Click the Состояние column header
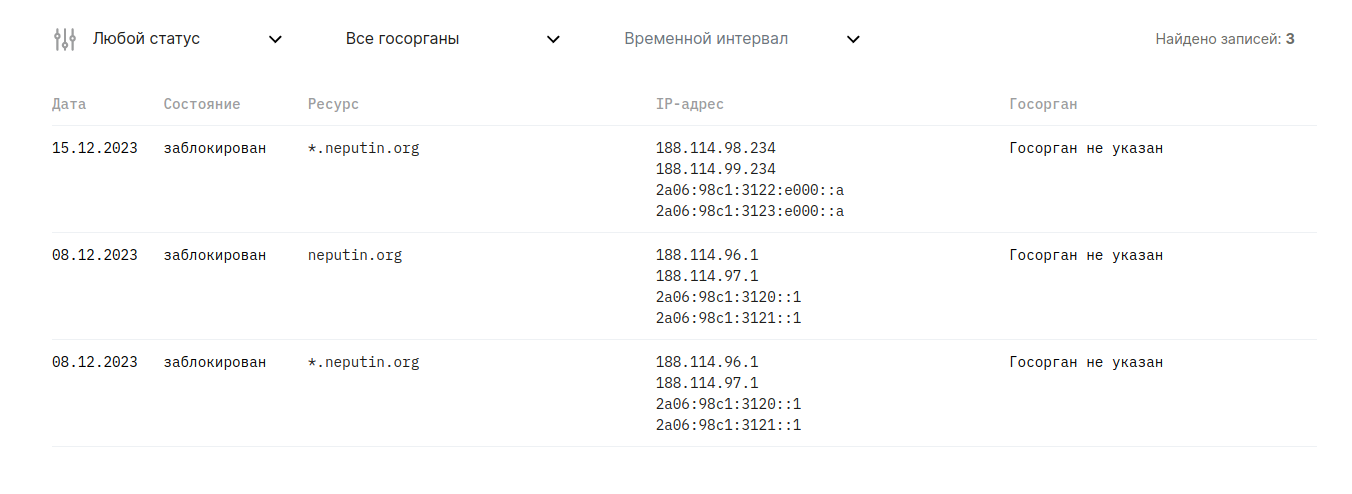The height and width of the screenshot is (494, 1352). click(x=202, y=104)
